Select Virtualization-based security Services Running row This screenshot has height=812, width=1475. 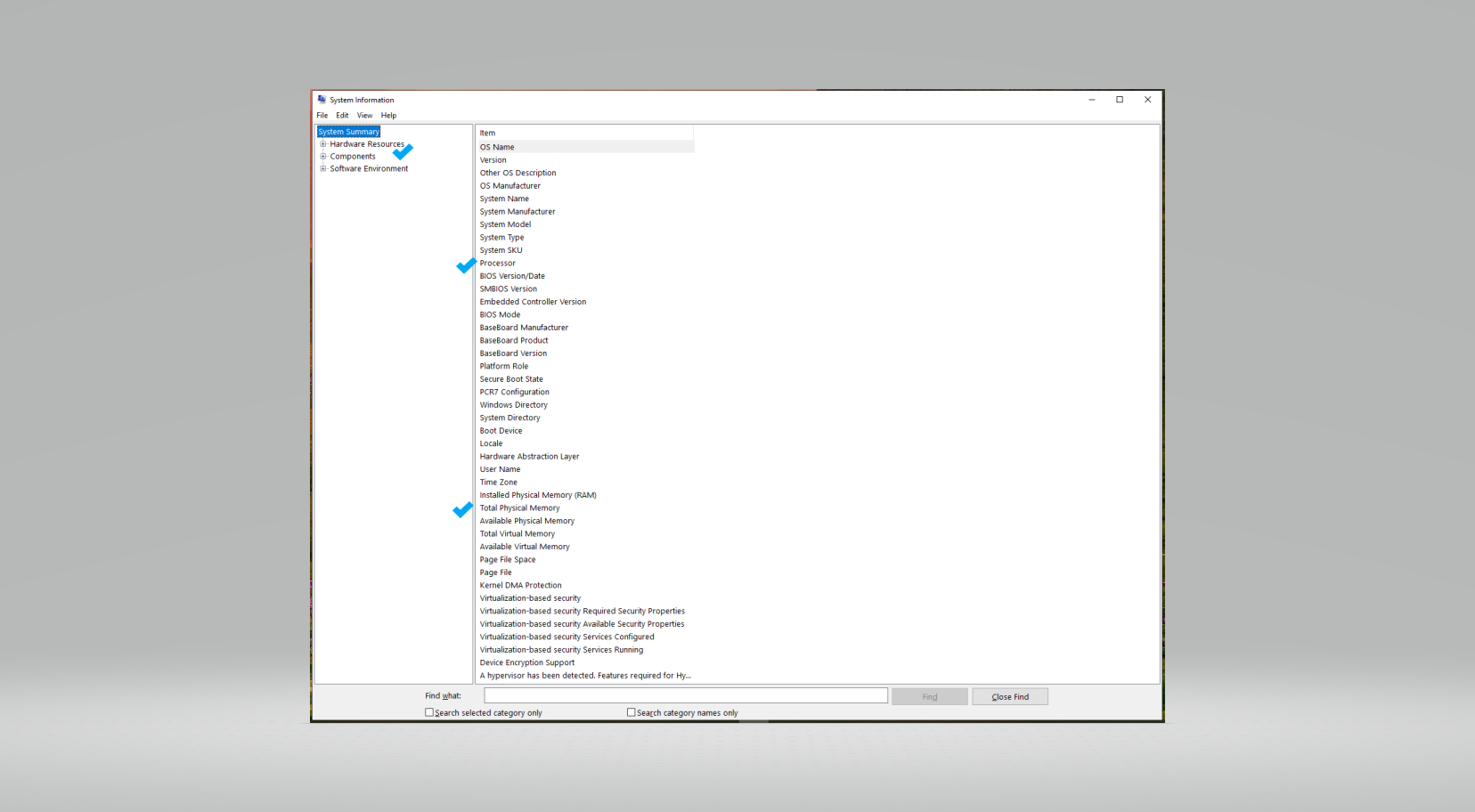pyautogui.click(x=585, y=651)
